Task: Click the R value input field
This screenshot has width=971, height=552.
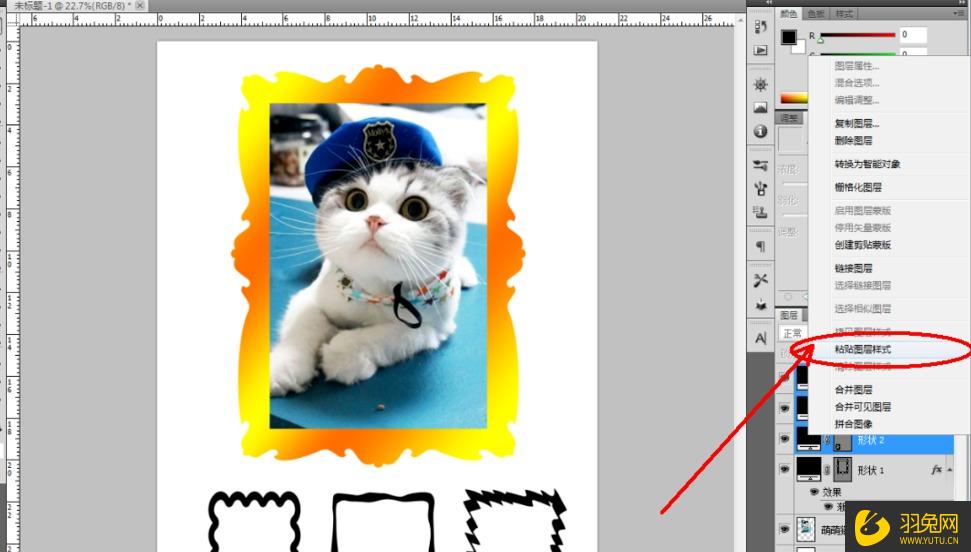Action: coord(913,35)
